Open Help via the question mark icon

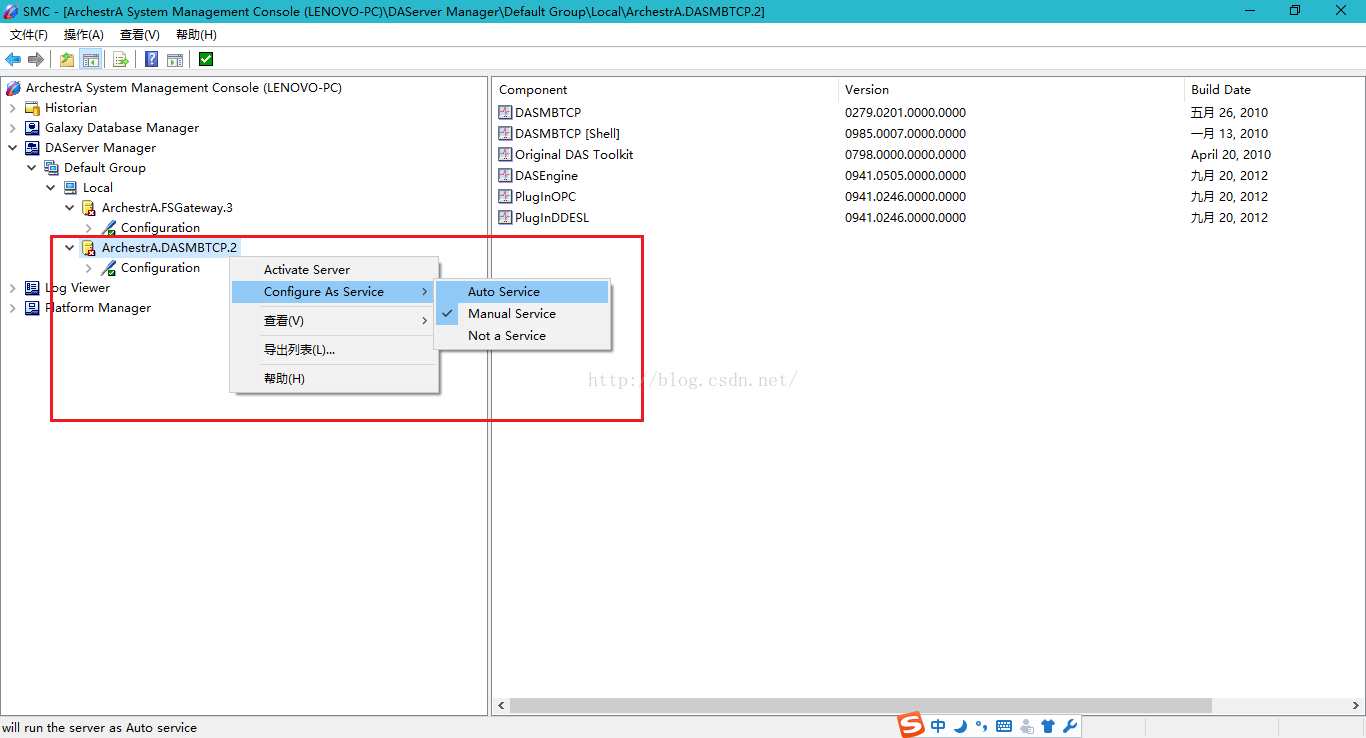click(151, 59)
